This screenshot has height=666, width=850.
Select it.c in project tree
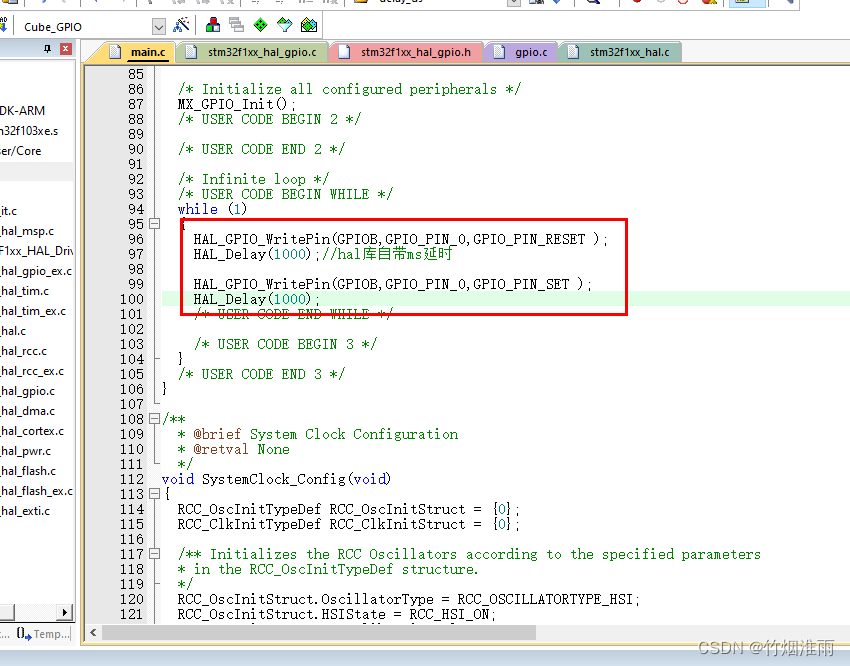point(9,211)
